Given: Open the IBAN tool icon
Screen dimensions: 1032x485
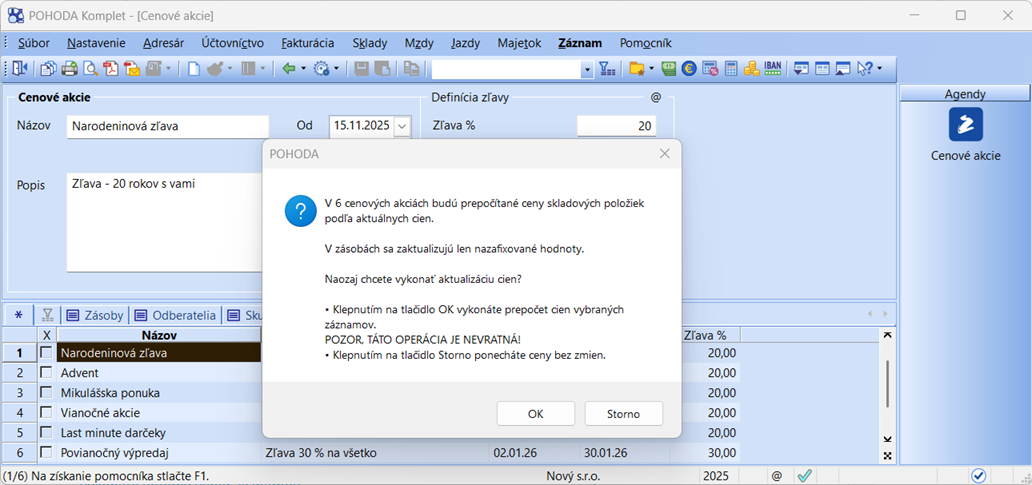Looking at the screenshot, I should (x=772, y=69).
